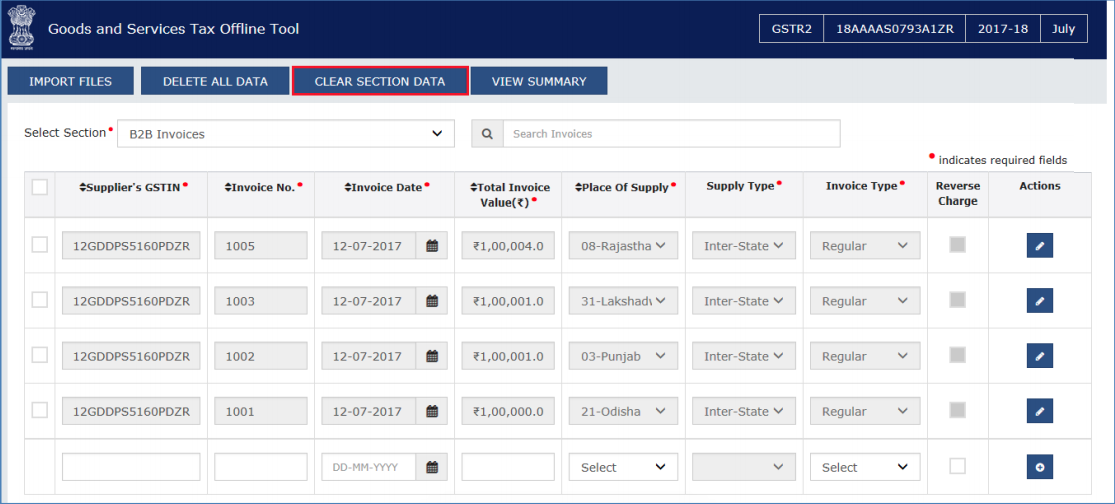Toggle Reverse Charge for invoice 1005

point(958,245)
